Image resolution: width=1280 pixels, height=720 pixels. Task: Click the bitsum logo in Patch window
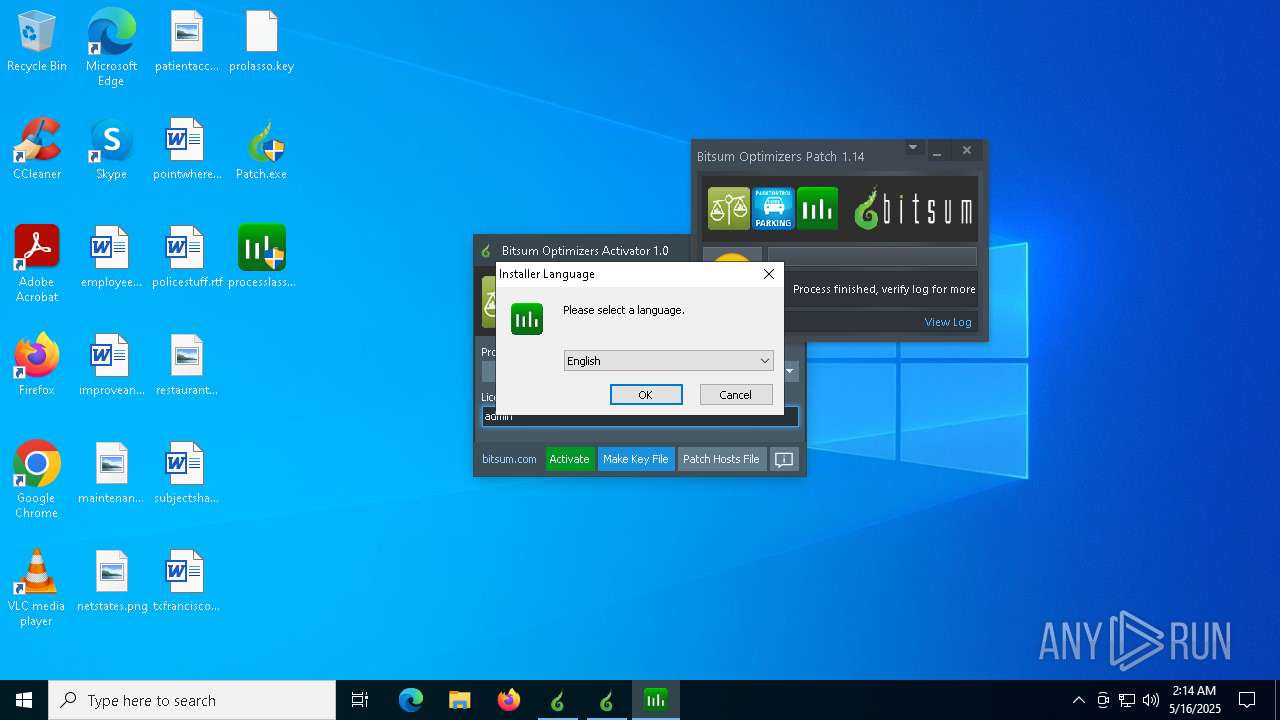(x=913, y=209)
